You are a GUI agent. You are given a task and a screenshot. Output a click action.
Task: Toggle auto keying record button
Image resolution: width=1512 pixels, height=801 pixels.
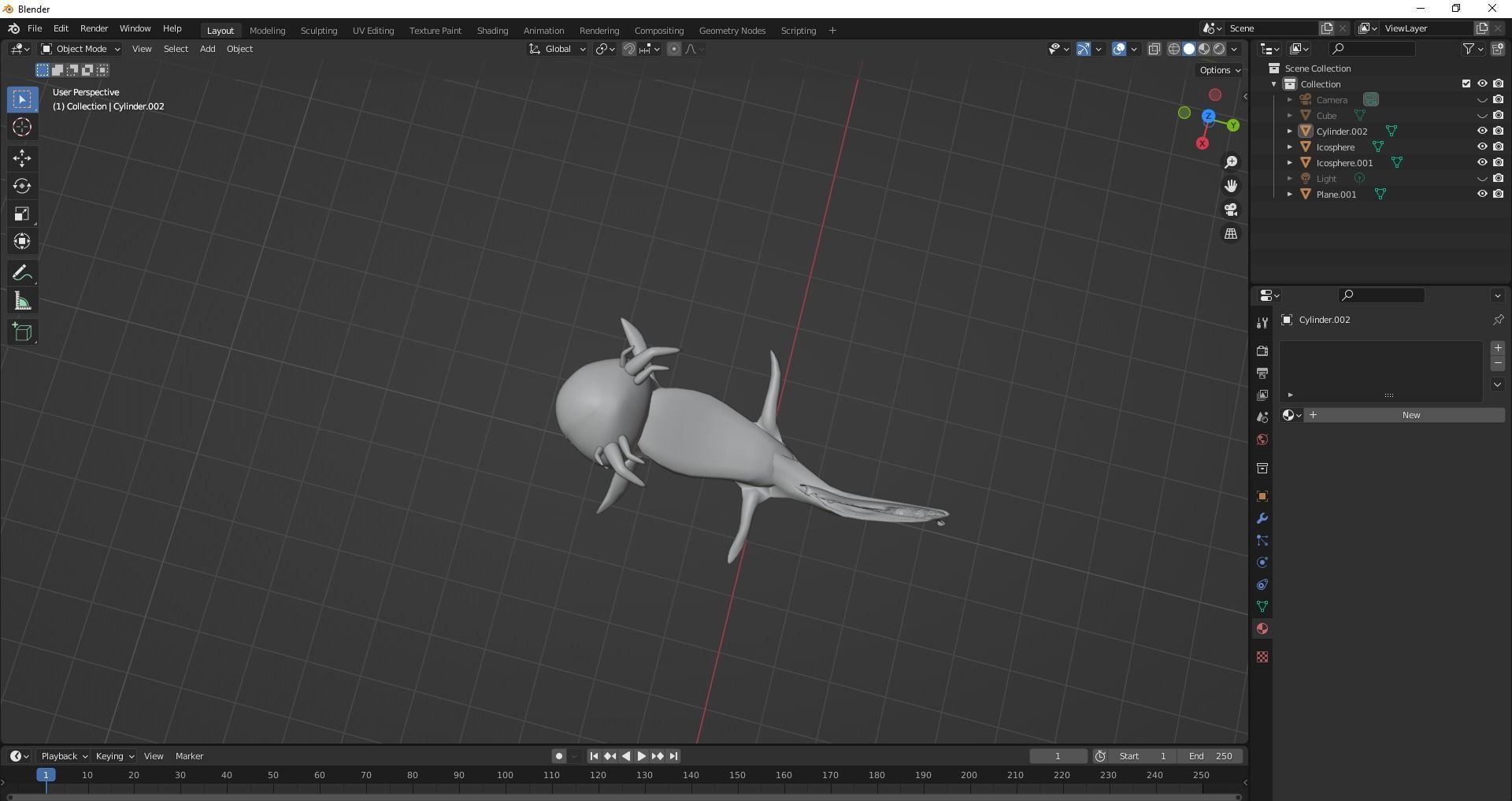(558, 756)
